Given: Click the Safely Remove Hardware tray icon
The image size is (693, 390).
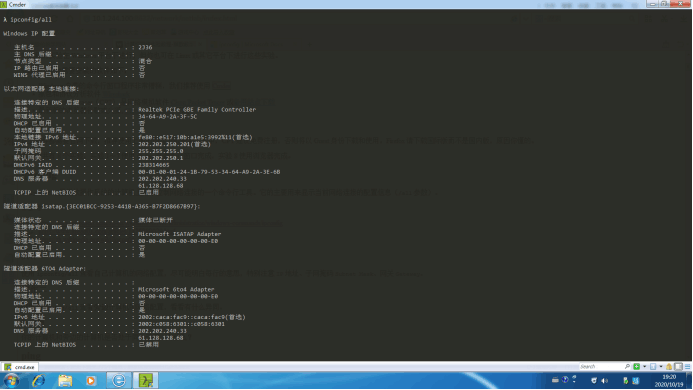Looking at the screenshot, I should [626, 381].
